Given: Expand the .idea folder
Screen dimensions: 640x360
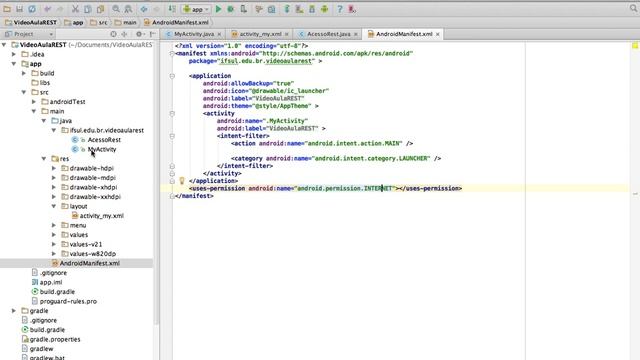Looking at the screenshot, I should pos(14,54).
